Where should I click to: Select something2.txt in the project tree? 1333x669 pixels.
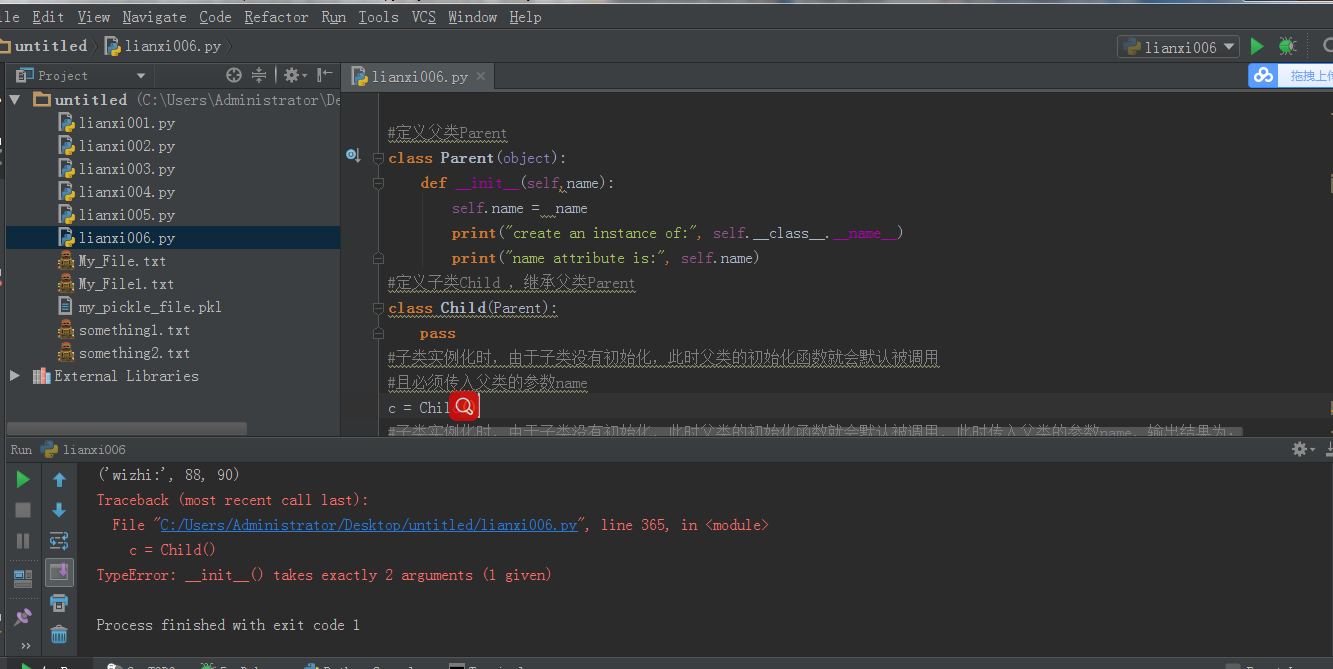134,353
